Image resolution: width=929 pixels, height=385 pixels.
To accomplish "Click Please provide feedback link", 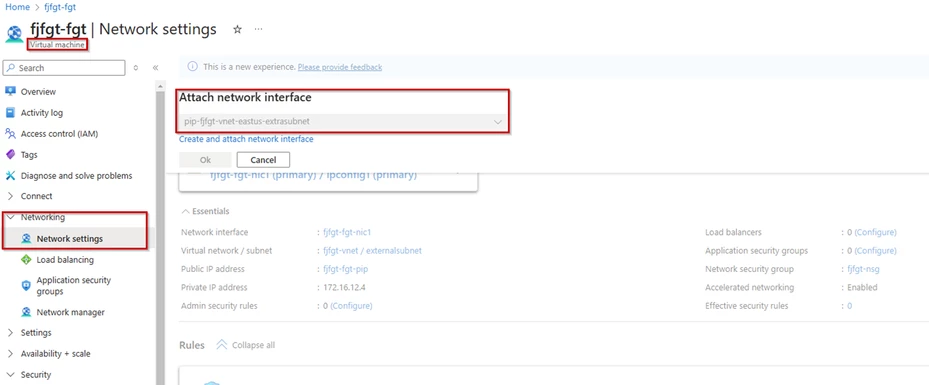I will [x=340, y=67].
